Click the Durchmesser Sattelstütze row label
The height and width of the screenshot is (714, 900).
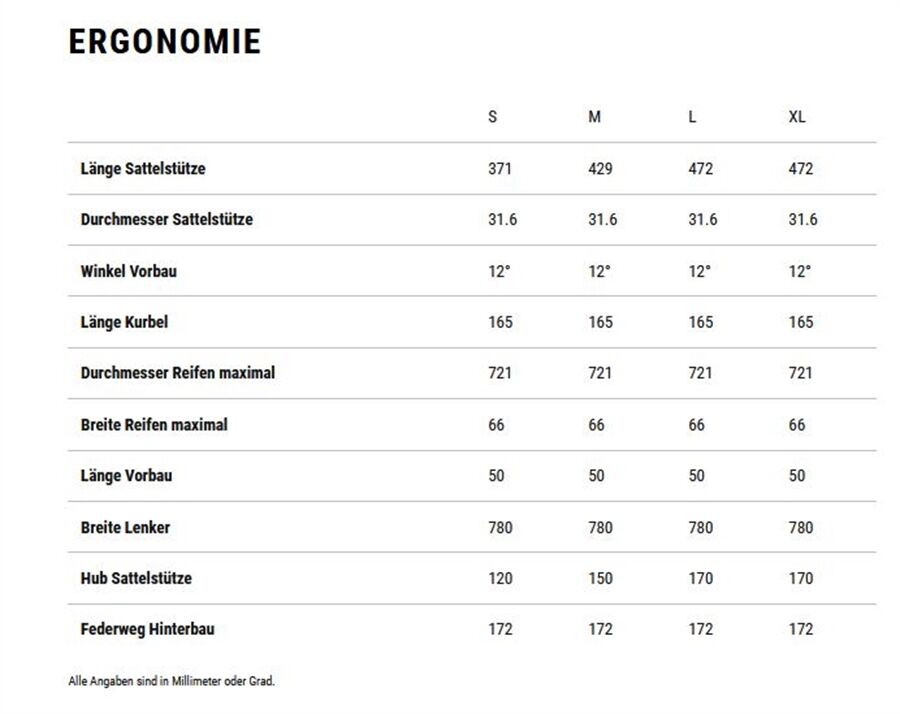point(166,219)
